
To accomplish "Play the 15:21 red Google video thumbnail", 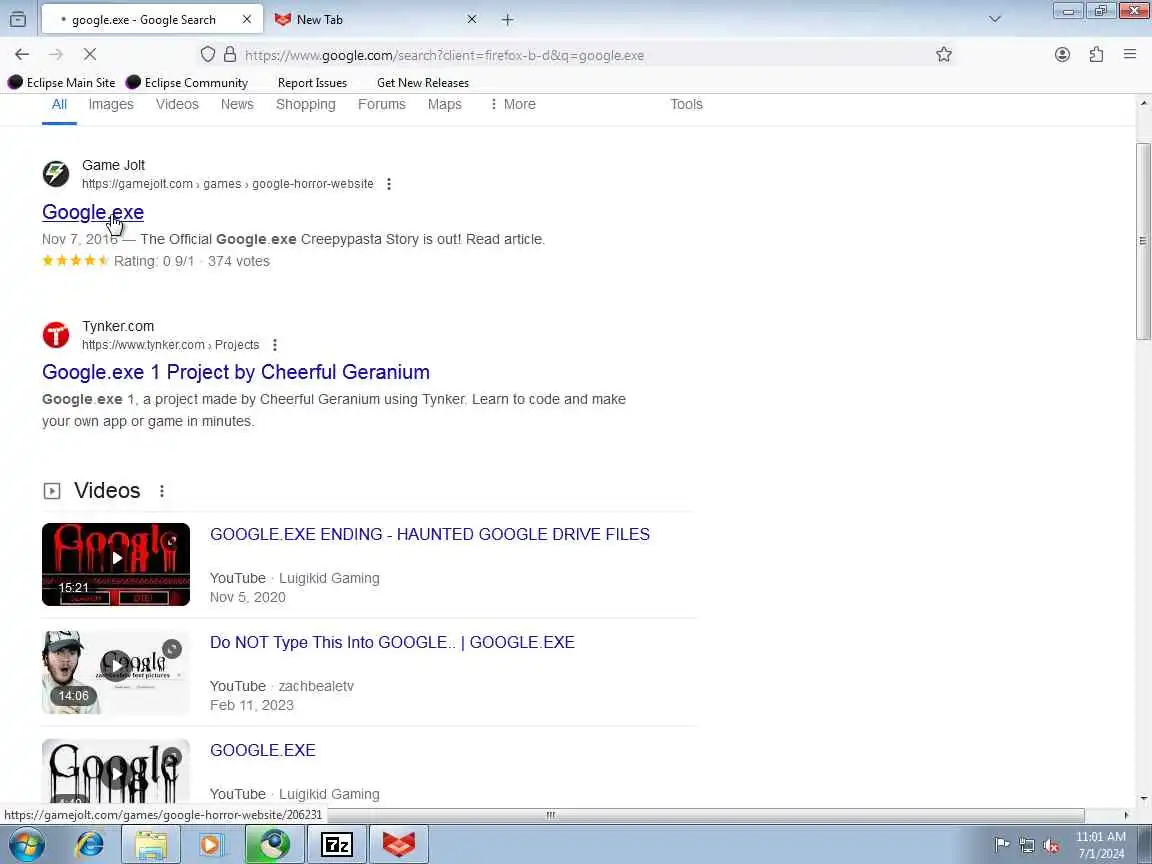I will (116, 564).
